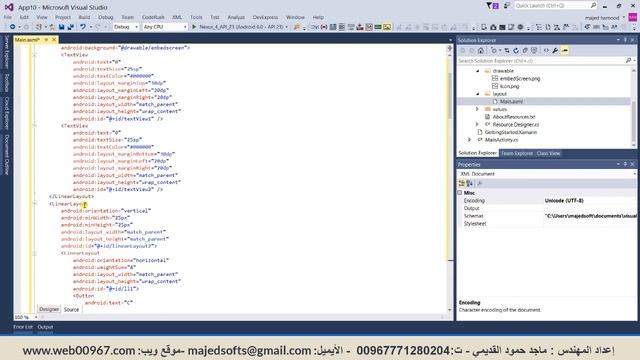Click the Property Pages wrench in Properties panel
Image resolution: width=640 pixels, height=360 pixels.
[x=480, y=184]
